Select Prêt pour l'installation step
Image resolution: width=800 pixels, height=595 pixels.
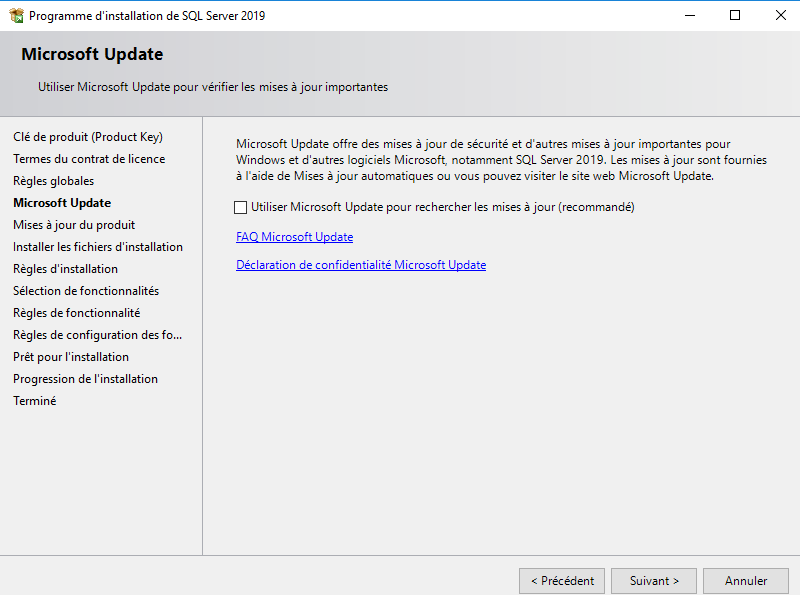[71, 357]
